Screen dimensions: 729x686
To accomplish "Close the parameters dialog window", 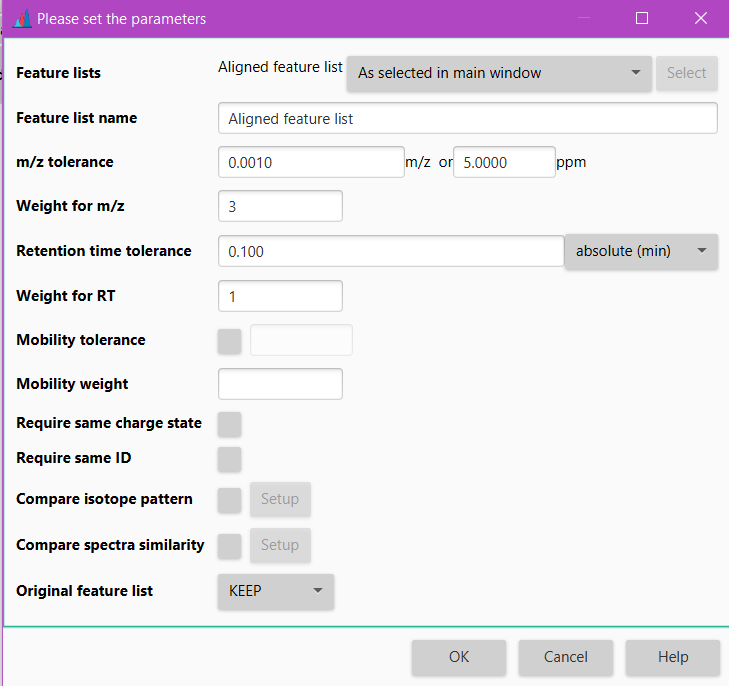I will (x=701, y=18).
